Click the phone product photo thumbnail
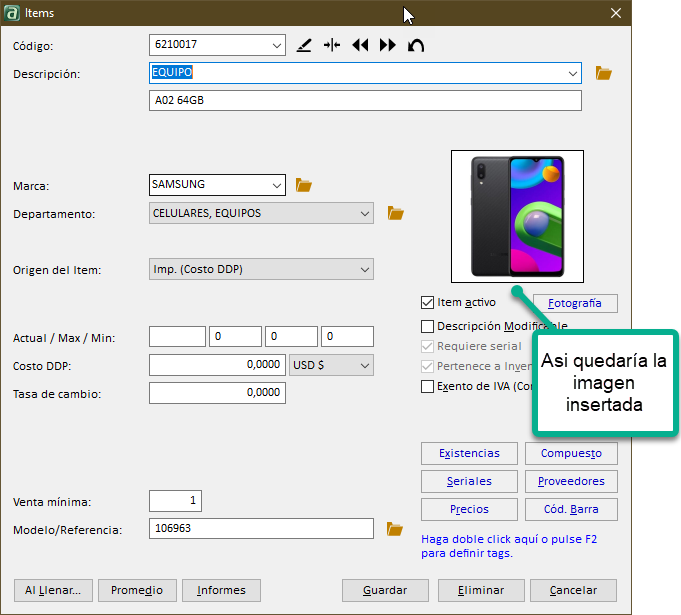The image size is (681, 615). (x=517, y=217)
